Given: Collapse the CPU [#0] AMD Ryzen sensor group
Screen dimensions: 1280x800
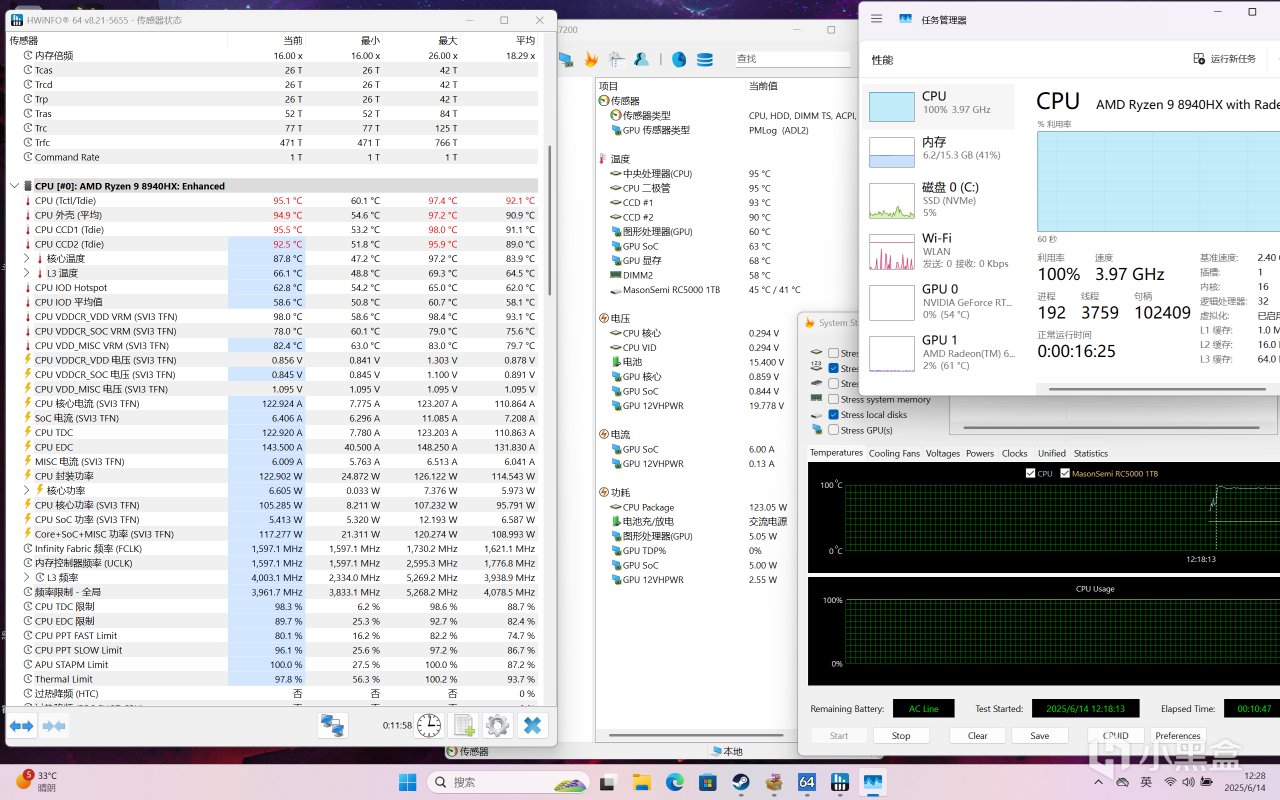Looking at the screenshot, I should coord(15,186).
